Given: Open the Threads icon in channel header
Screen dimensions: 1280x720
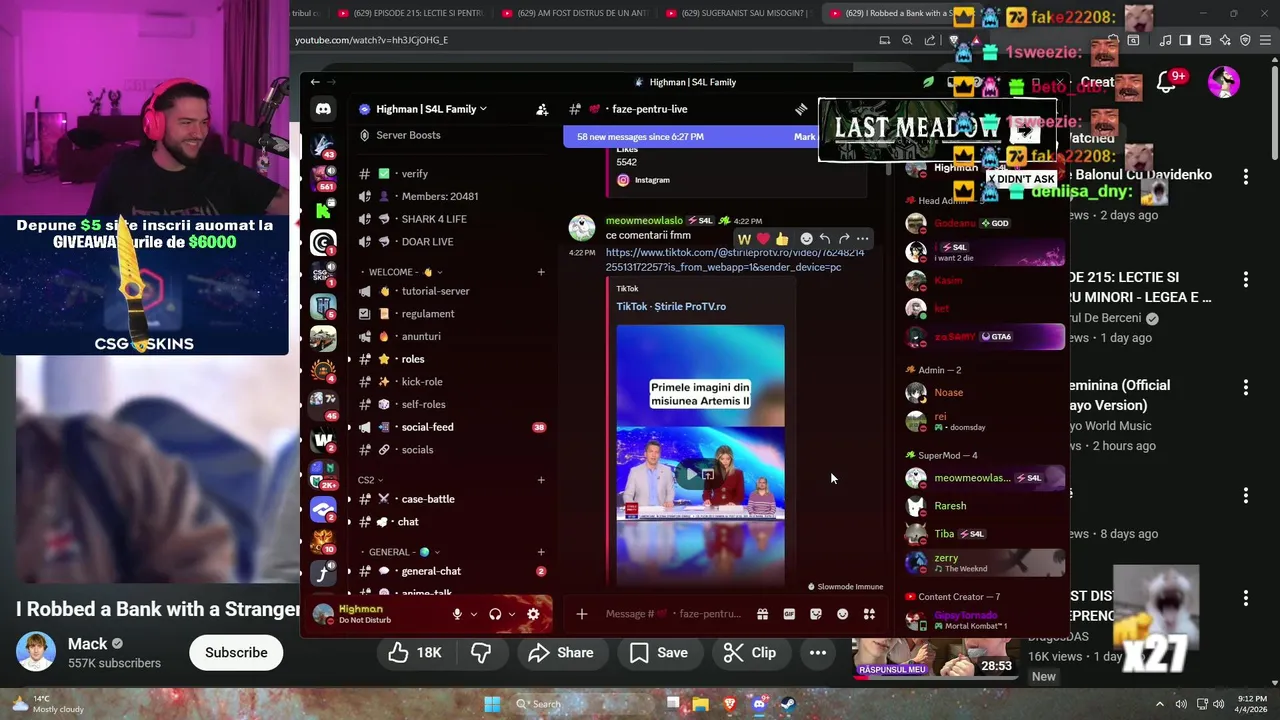Looking at the screenshot, I should tap(801, 109).
